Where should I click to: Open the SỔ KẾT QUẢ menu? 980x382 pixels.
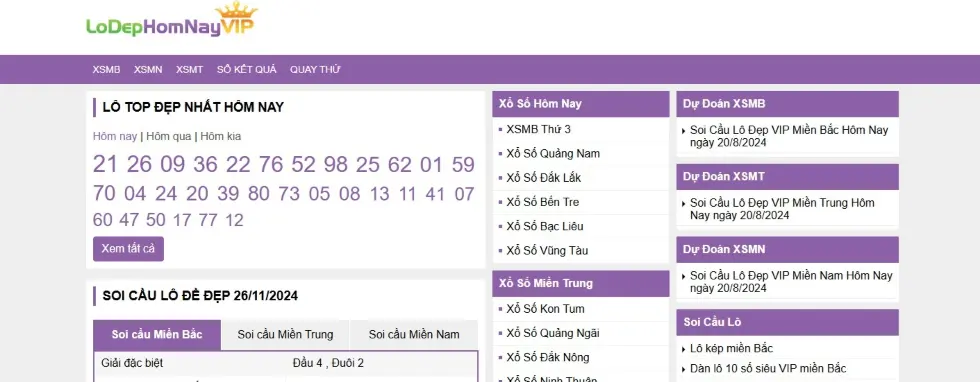[246, 69]
